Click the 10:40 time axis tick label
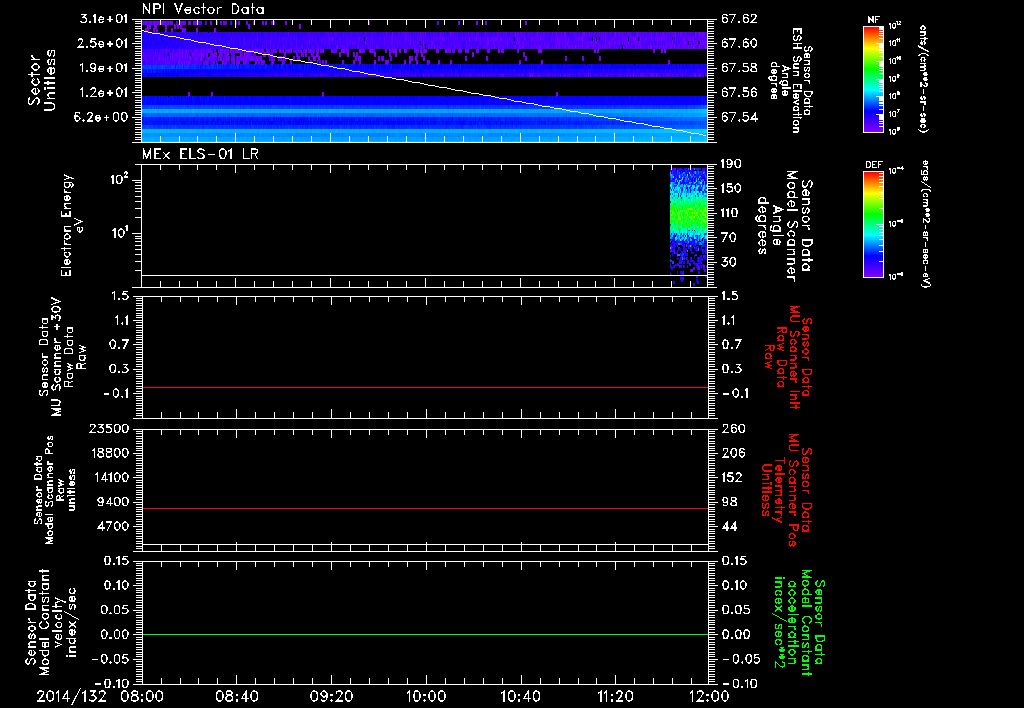1024x708 pixels. [x=520, y=694]
